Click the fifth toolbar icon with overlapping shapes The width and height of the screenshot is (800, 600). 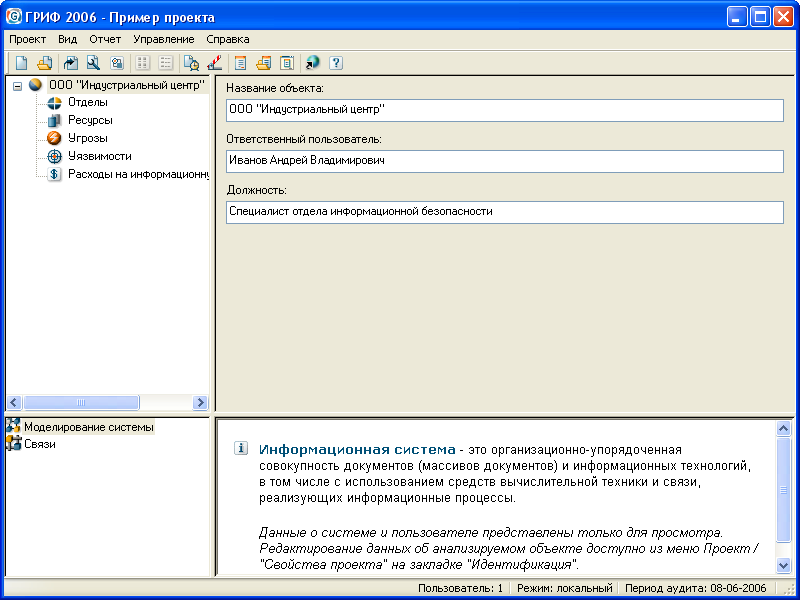tap(117, 63)
